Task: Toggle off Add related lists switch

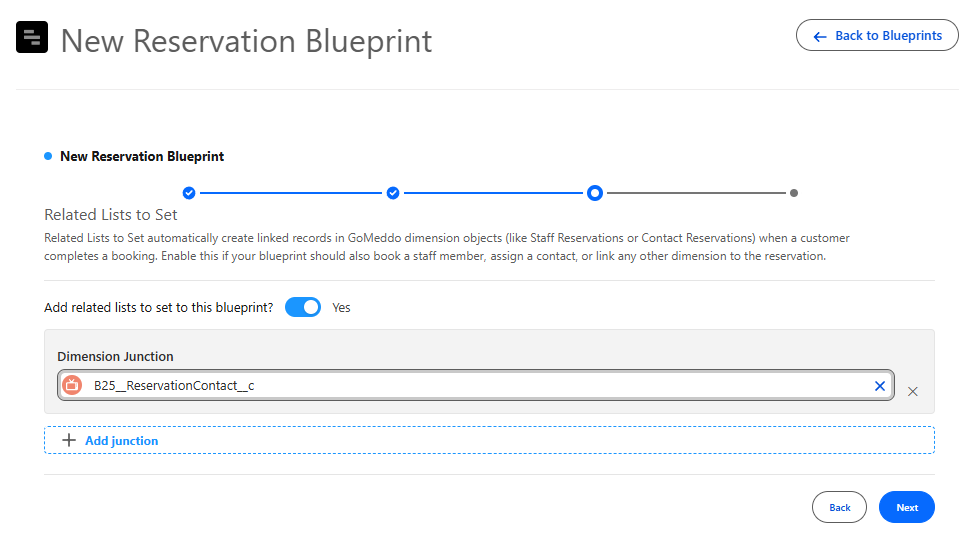Action: click(x=303, y=308)
